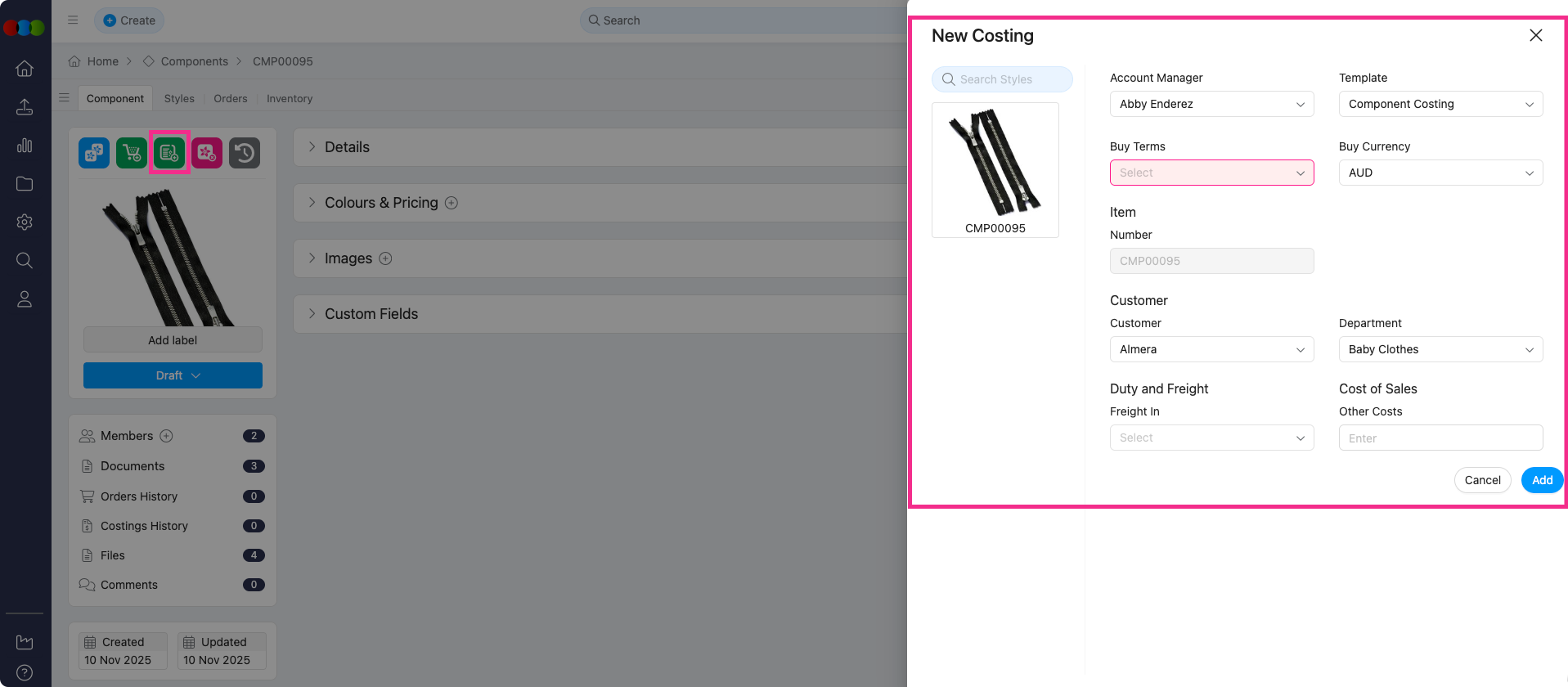1568x687 pixels.
Task: Click the pink component action icon
Action: 207,153
